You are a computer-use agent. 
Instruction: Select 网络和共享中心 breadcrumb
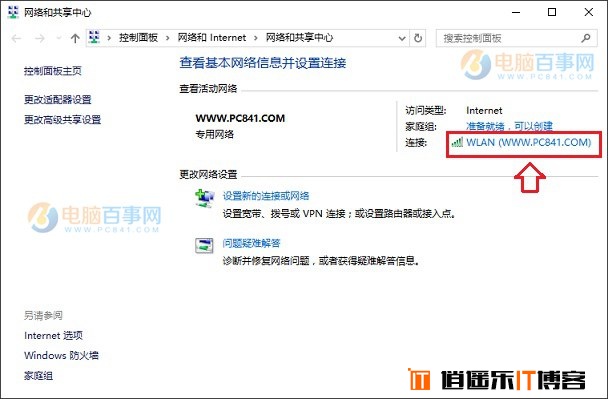click(x=299, y=38)
